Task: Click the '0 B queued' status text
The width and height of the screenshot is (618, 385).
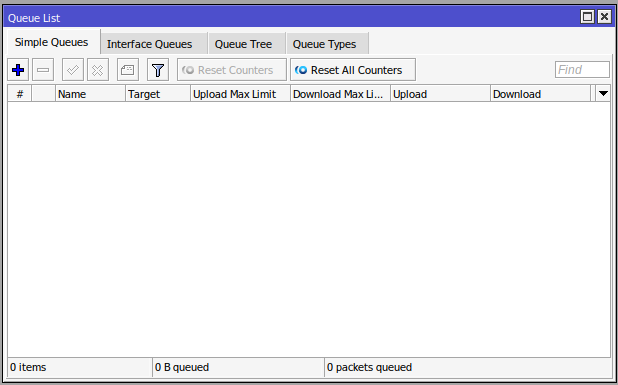Action: point(182,367)
